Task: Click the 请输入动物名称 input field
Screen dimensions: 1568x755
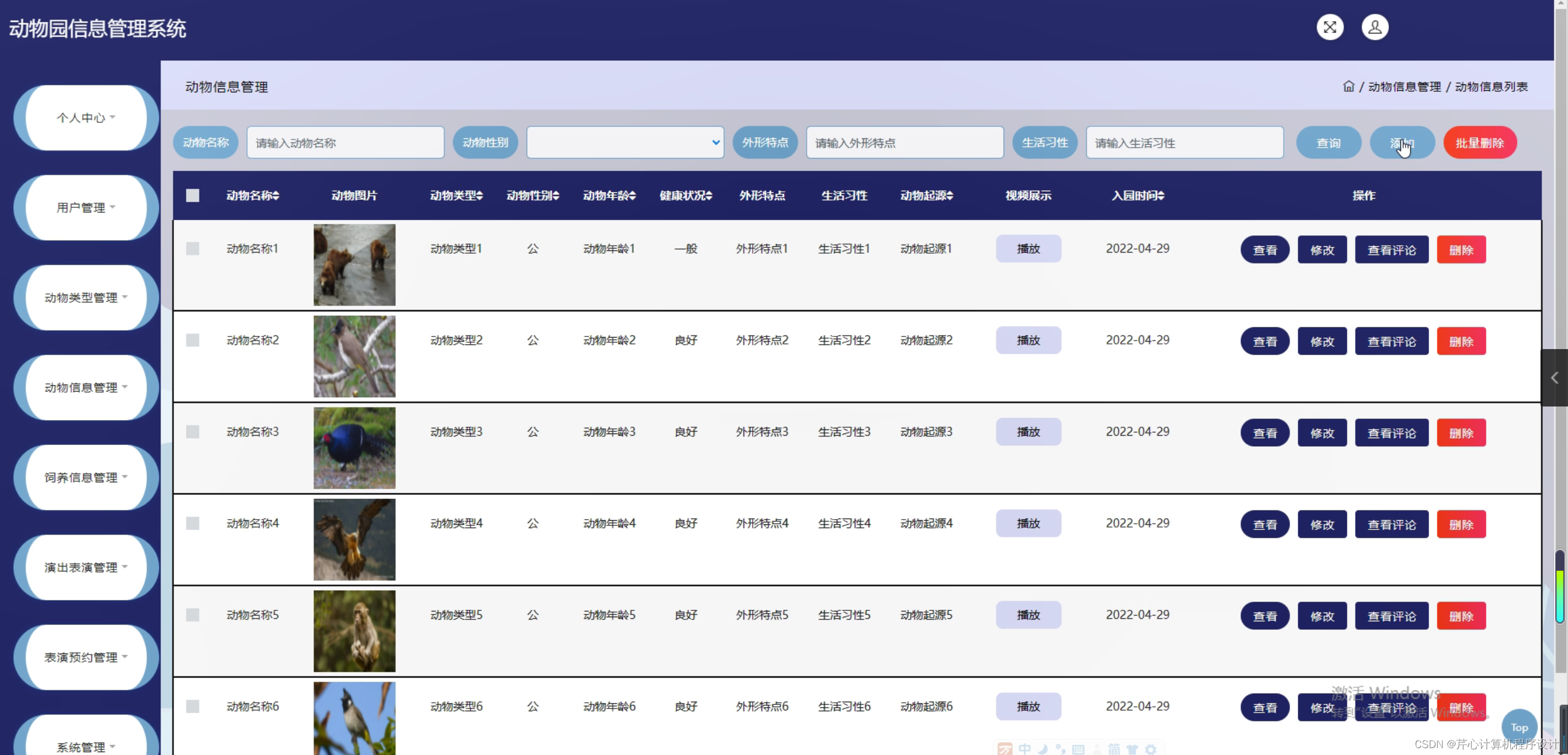Action: click(345, 142)
